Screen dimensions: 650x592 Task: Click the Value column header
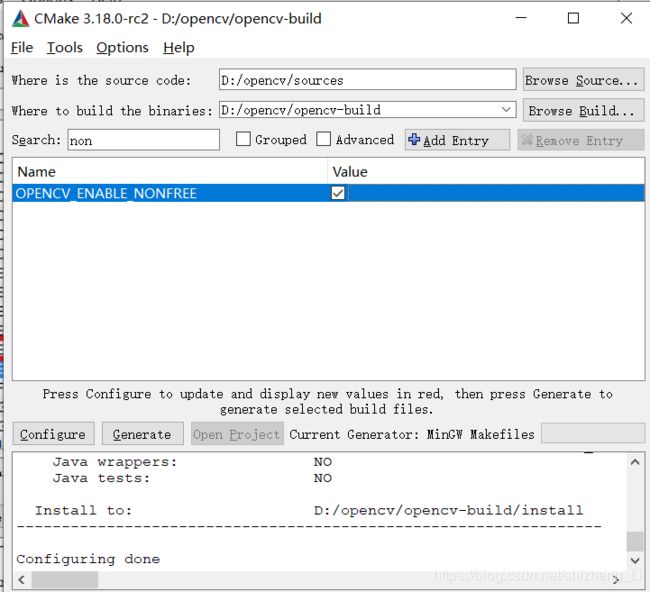click(486, 172)
